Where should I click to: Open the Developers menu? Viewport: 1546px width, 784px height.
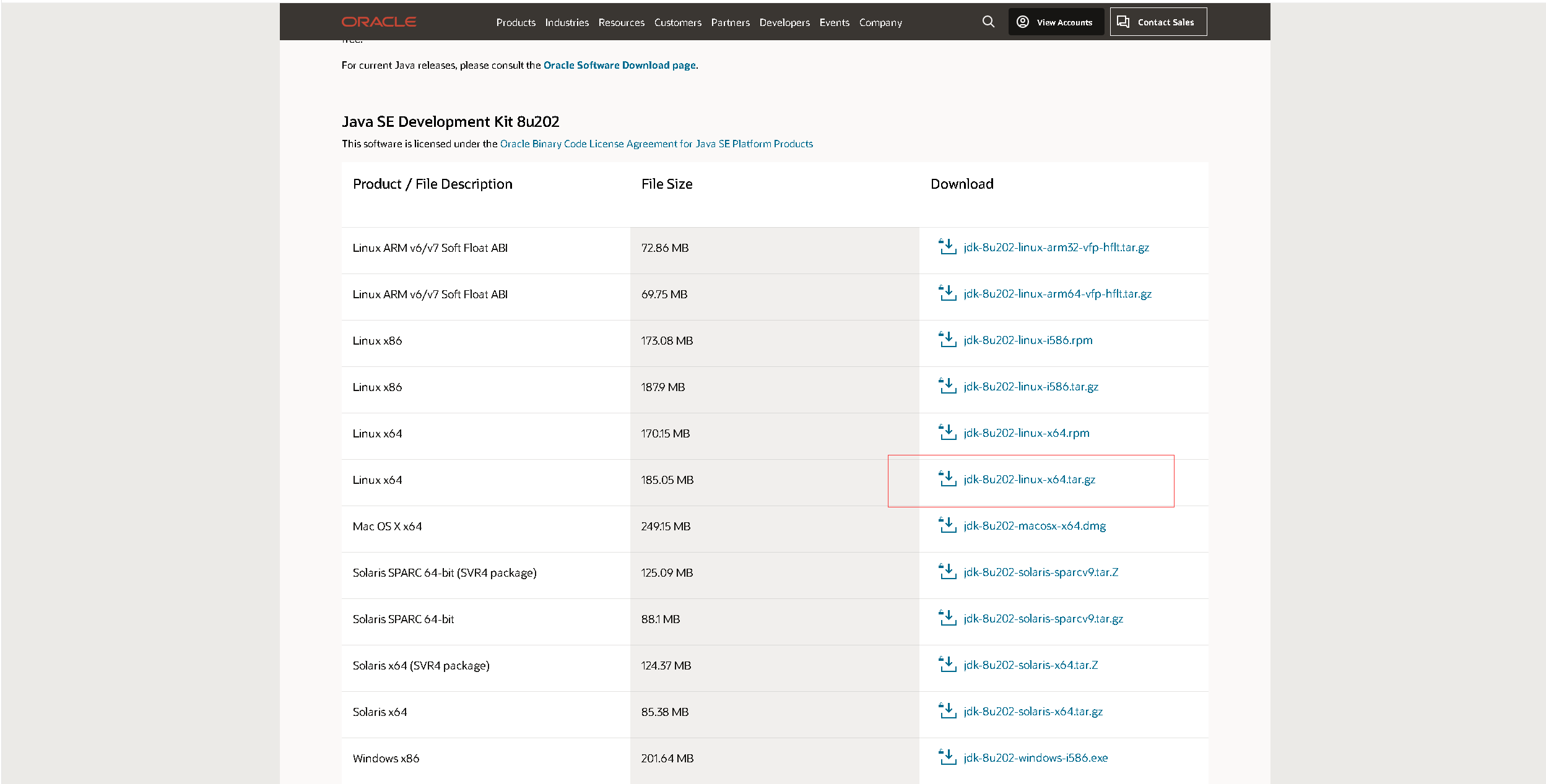[784, 22]
